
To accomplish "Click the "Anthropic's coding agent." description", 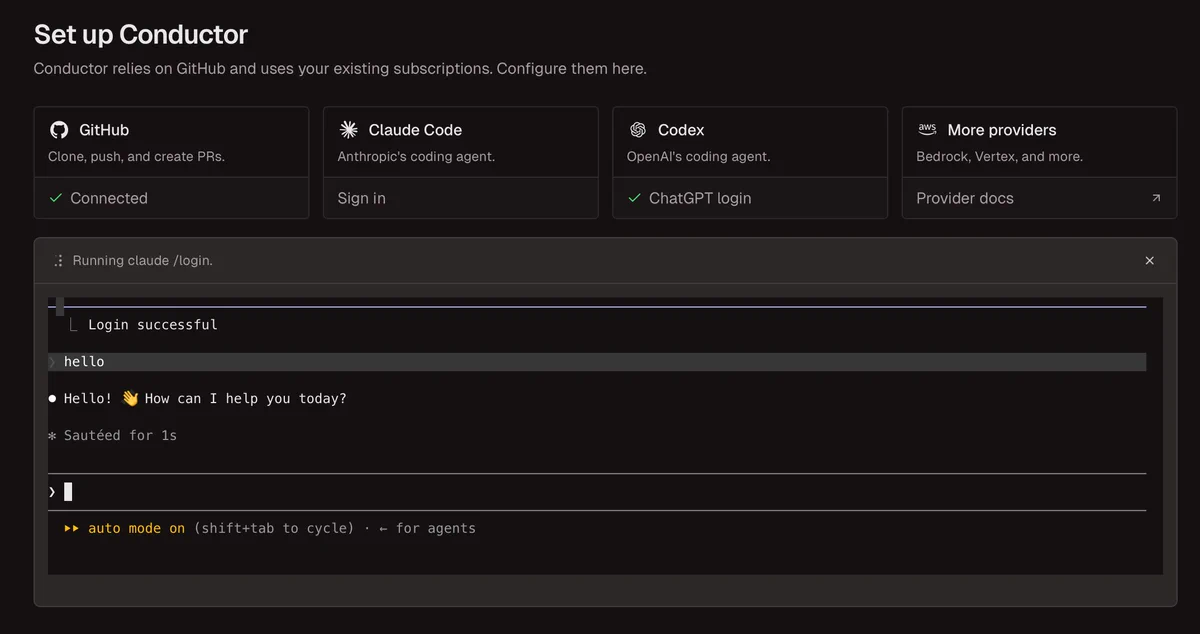I will [416, 156].
